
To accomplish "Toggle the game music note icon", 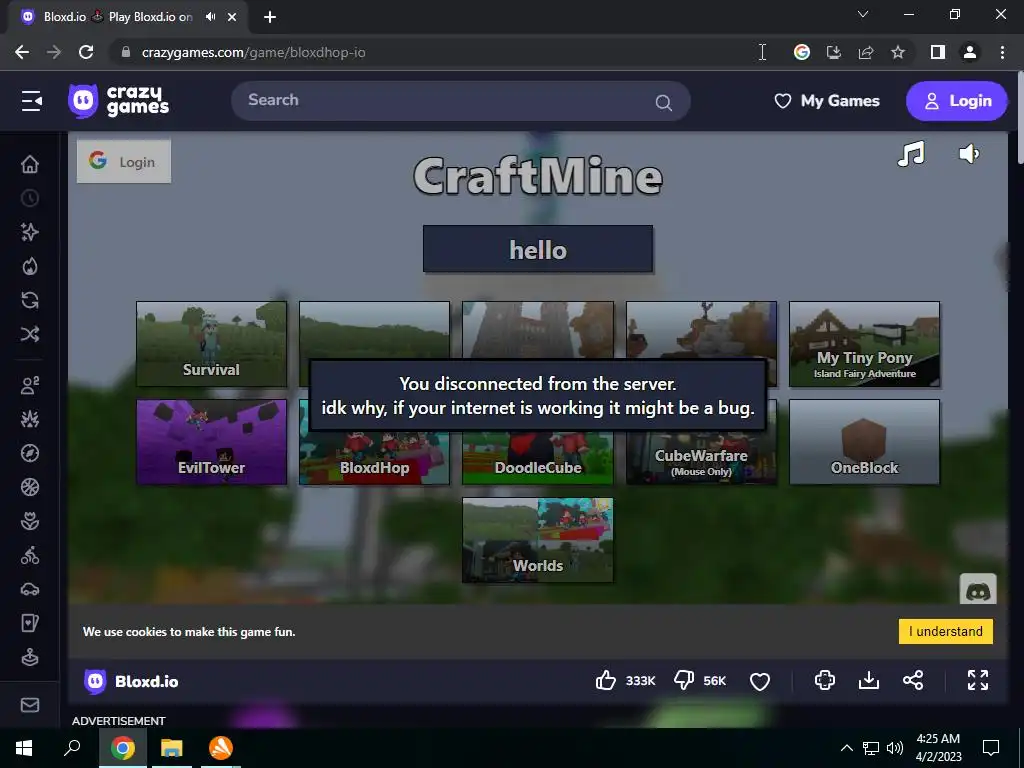I will click(911, 154).
